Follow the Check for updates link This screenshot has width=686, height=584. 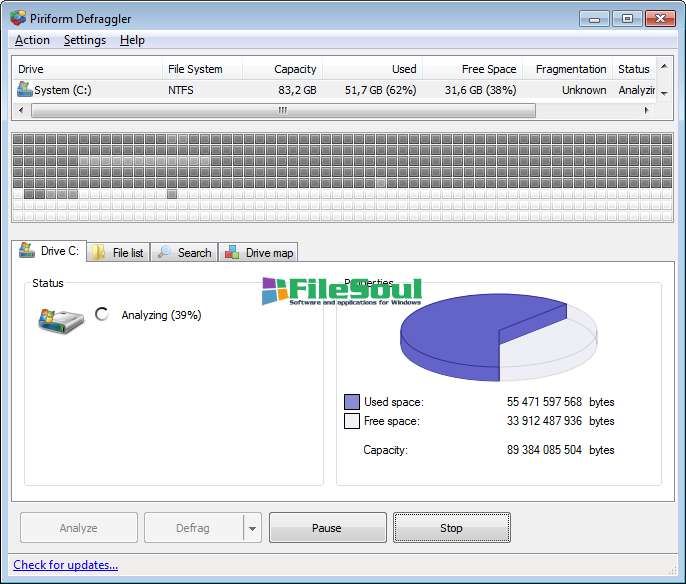pyautogui.click(x=65, y=565)
